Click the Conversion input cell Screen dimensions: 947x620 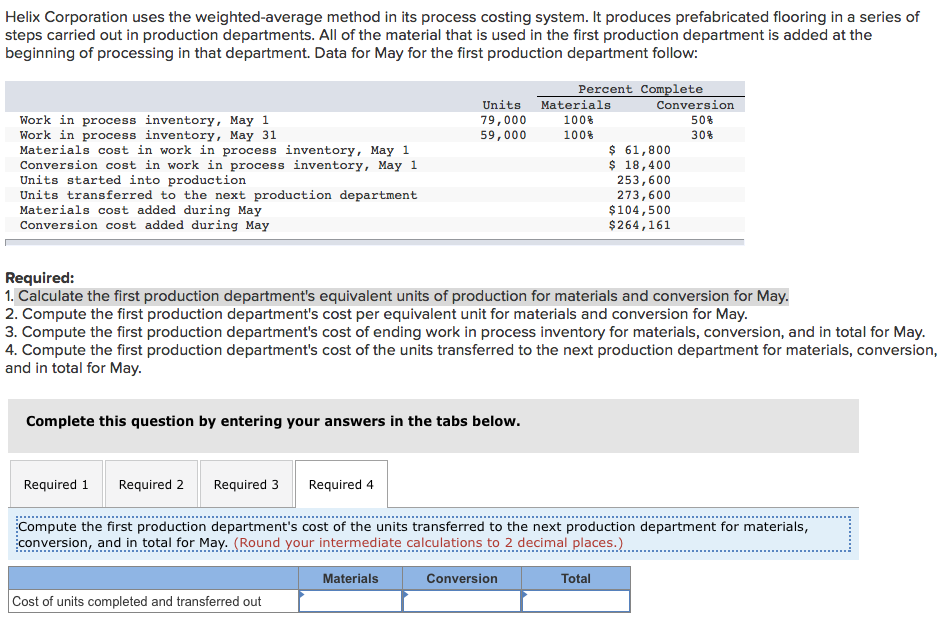coord(462,601)
